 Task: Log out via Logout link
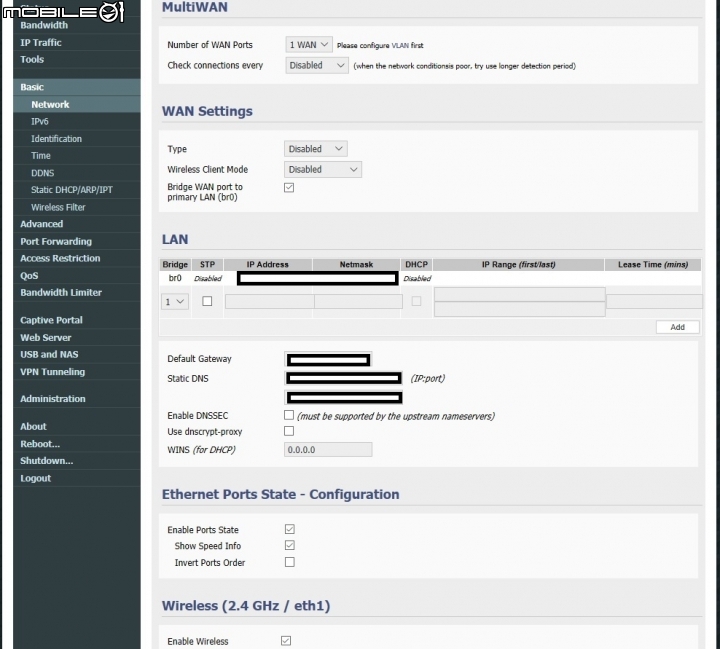35,478
